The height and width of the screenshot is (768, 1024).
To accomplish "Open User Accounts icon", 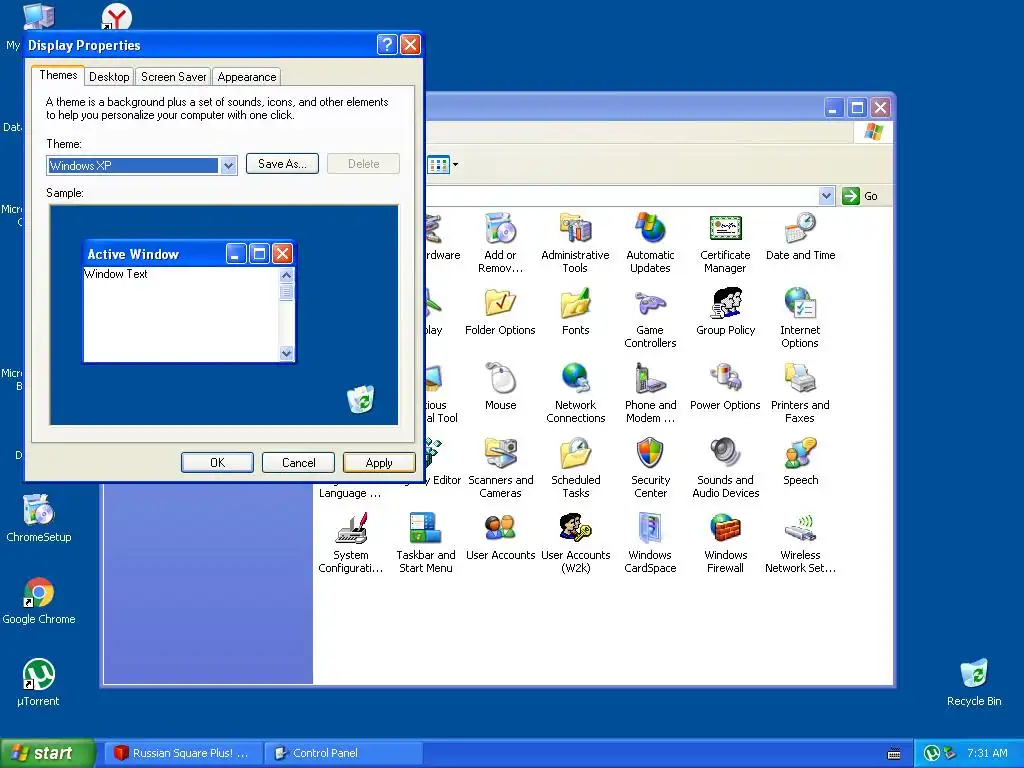I will 500,528.
